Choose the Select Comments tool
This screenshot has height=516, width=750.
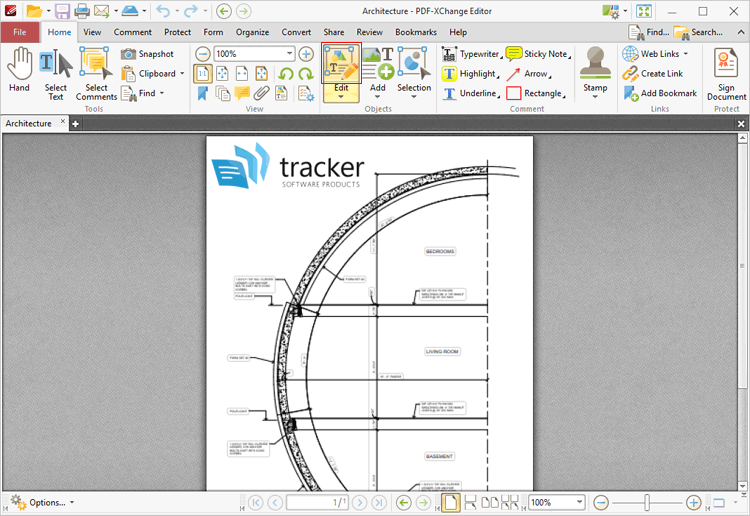click(96, 74)
